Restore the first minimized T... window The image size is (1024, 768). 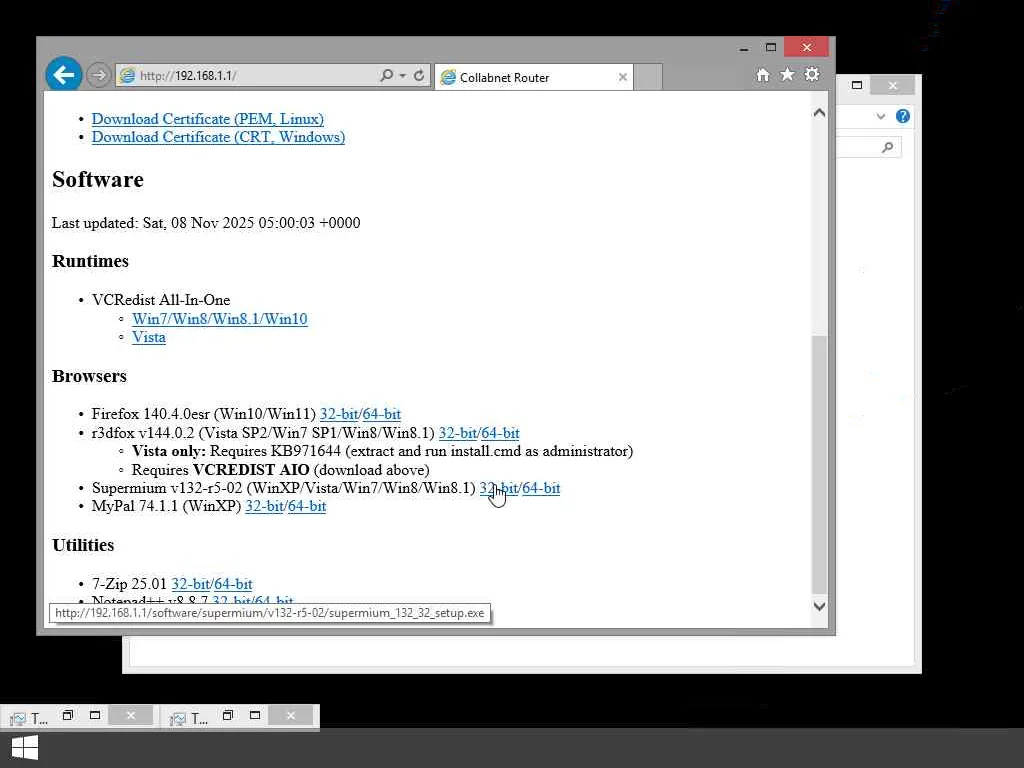(67, 715)
